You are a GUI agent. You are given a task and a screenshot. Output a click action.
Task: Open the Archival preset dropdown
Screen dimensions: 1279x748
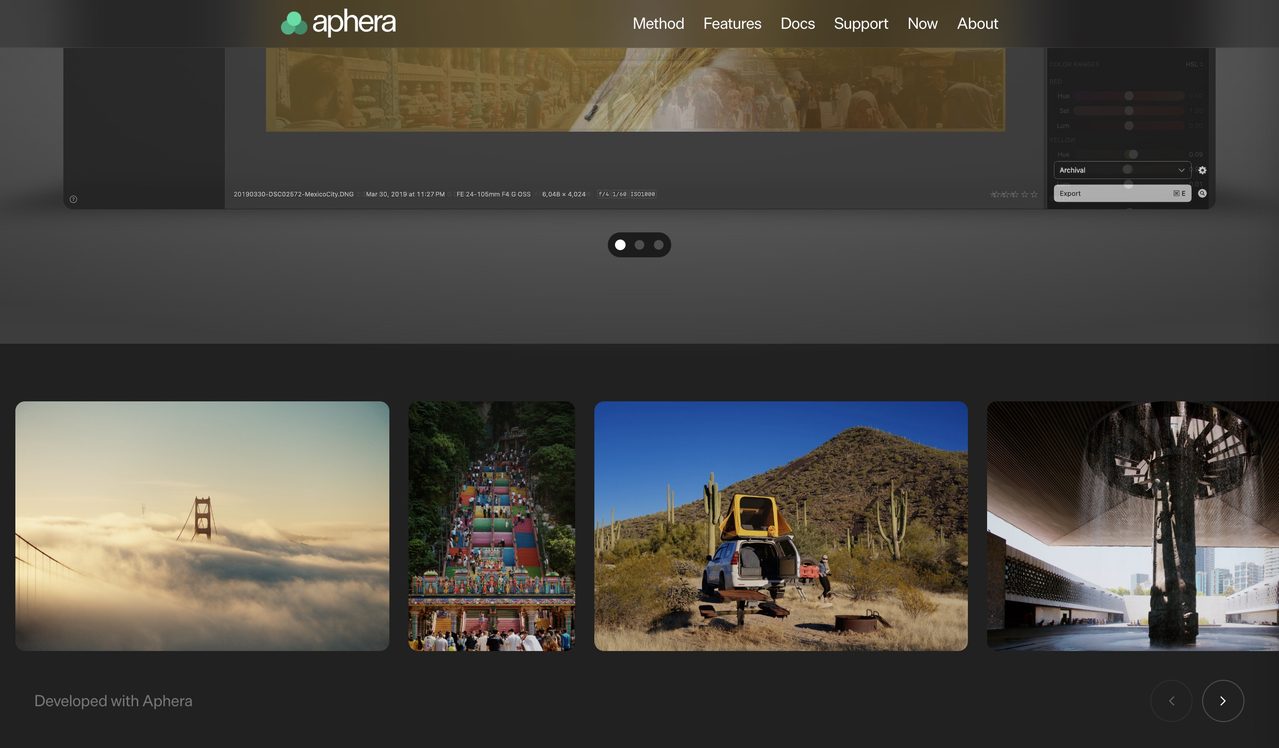(1122, 170)
